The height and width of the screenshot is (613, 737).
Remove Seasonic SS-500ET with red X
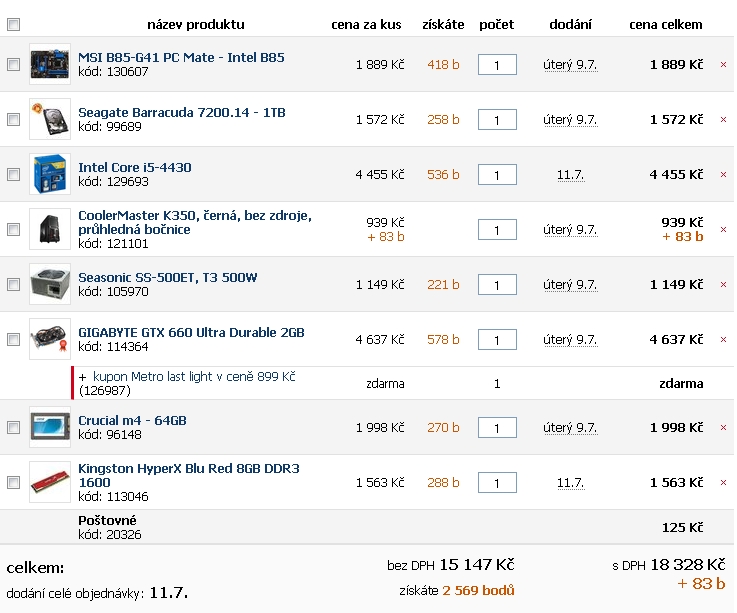[x=723, y=284]
